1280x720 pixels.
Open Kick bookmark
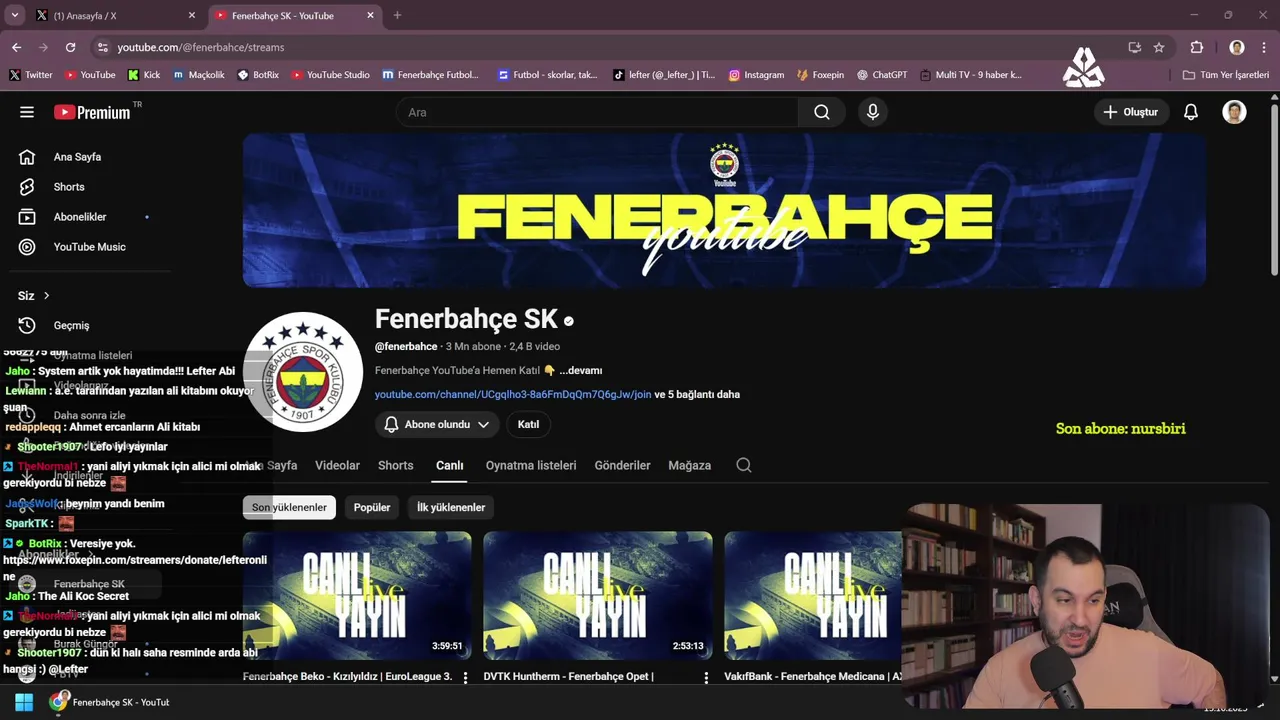point(144,75)
